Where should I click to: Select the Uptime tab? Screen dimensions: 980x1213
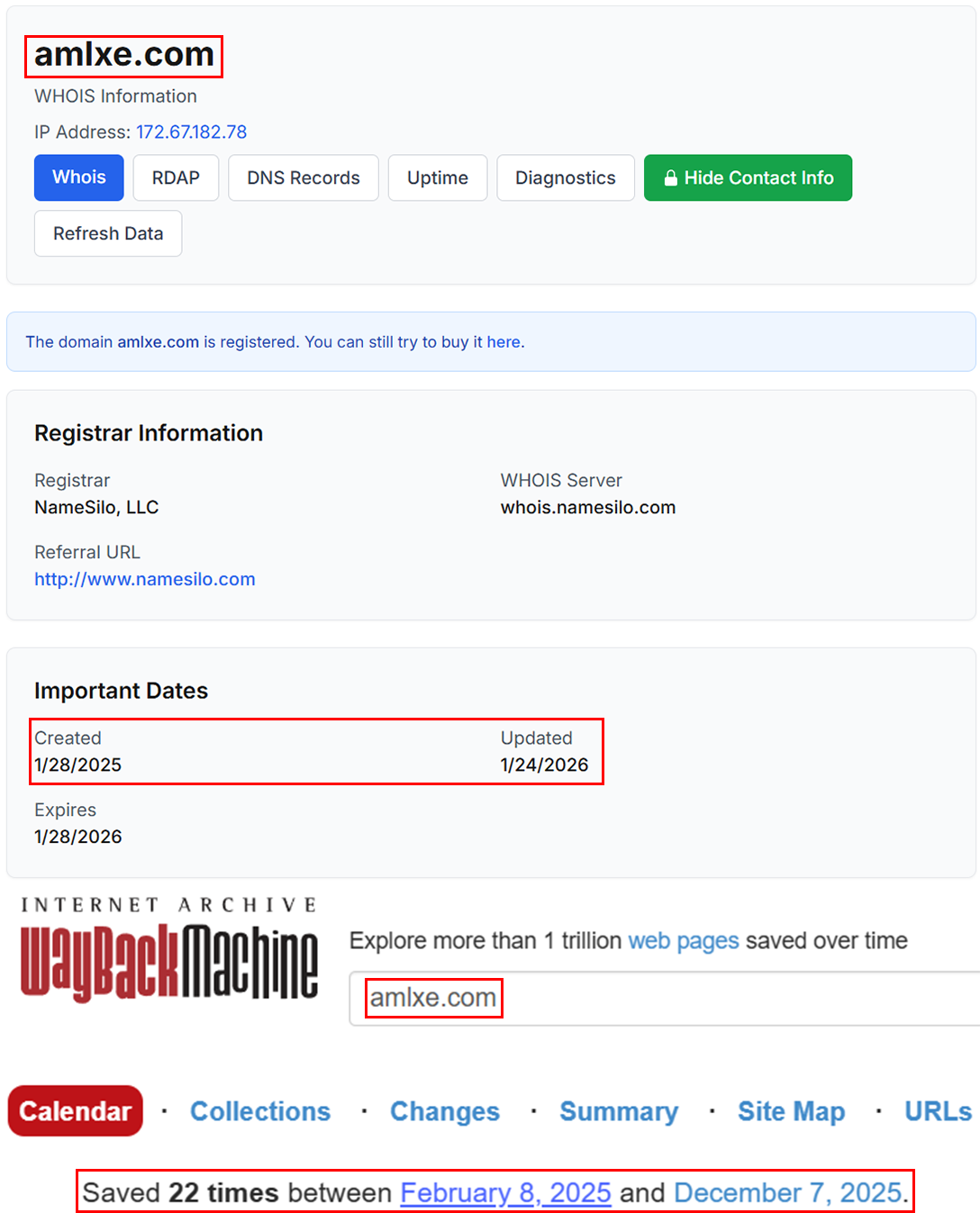438,177
